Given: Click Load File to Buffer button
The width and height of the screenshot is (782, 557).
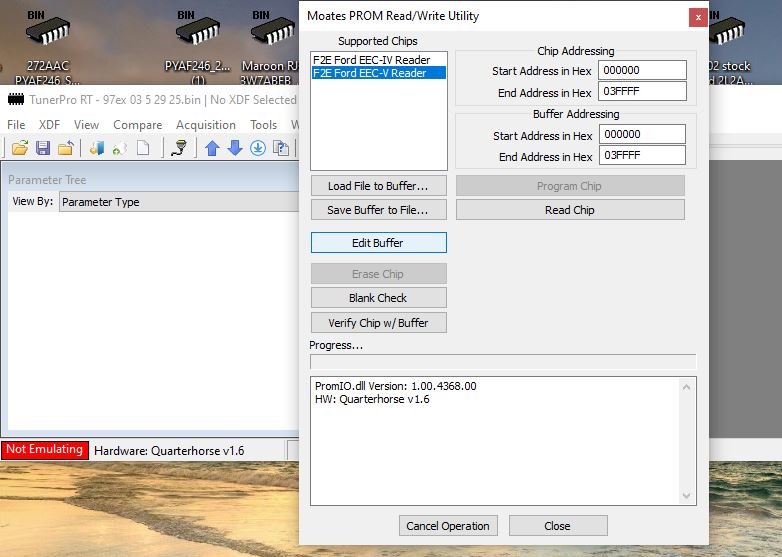Looking at the screenshot, I should pyautogui.click(x=378, y=186).
